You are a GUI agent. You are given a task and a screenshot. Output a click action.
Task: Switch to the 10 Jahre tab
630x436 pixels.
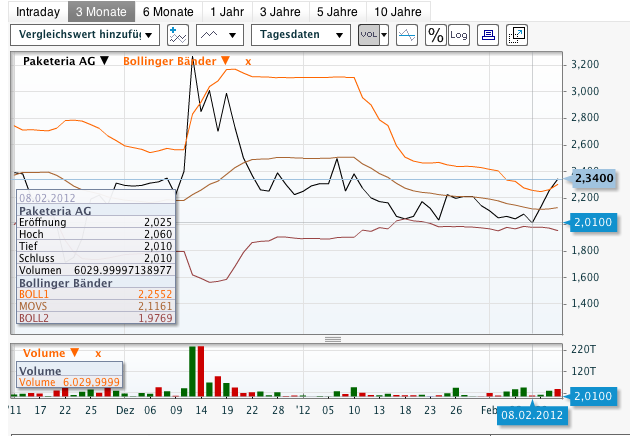(x=398, y=12)
